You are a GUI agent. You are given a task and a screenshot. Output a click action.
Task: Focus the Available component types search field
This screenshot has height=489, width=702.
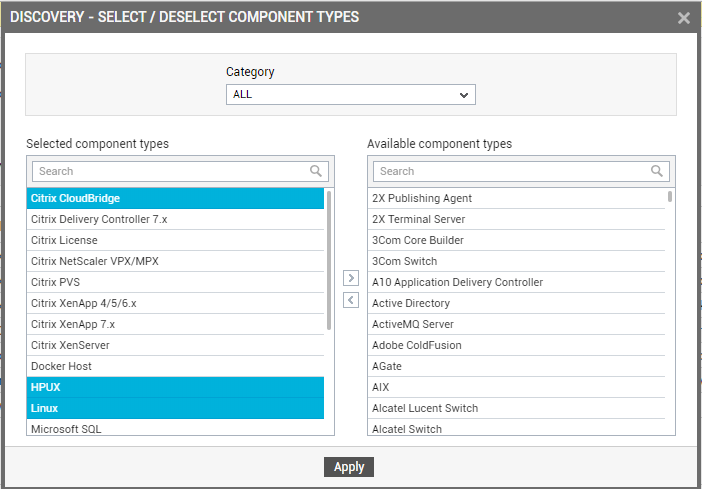(521, 171)
